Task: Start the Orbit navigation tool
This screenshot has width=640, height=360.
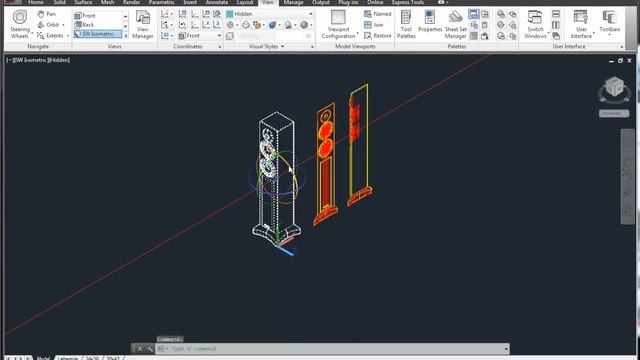Action: pyautogui.click(x=49, y=24)
